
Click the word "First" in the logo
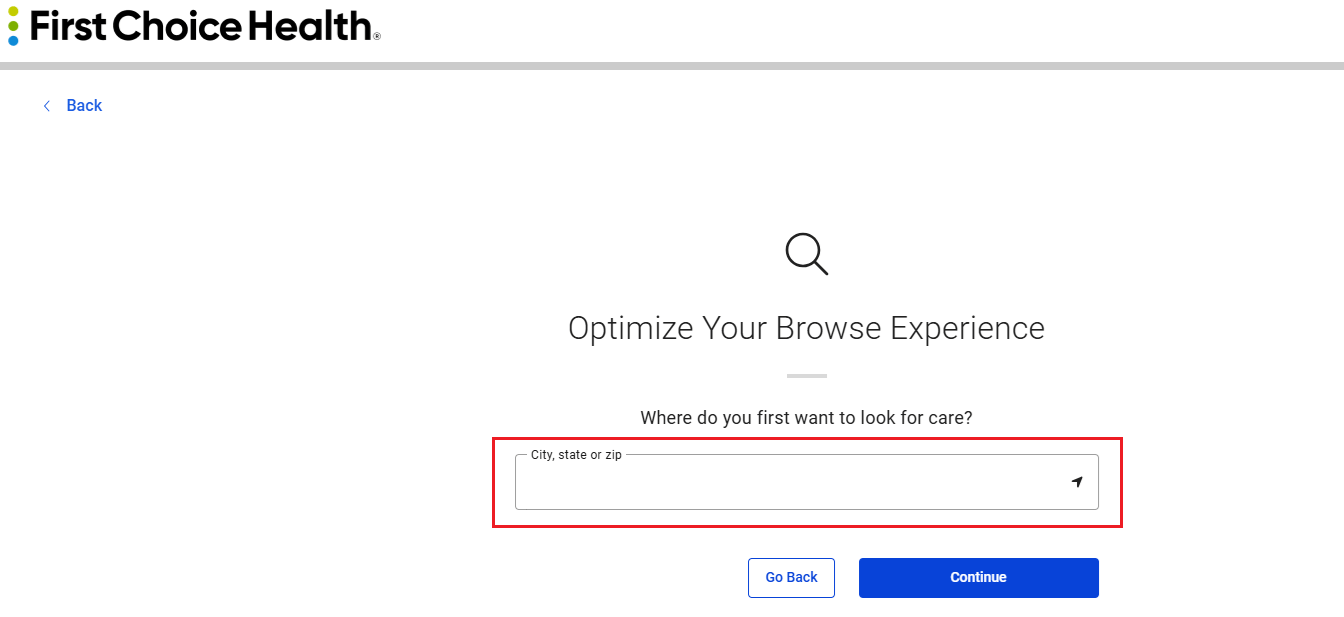point(69,25)
